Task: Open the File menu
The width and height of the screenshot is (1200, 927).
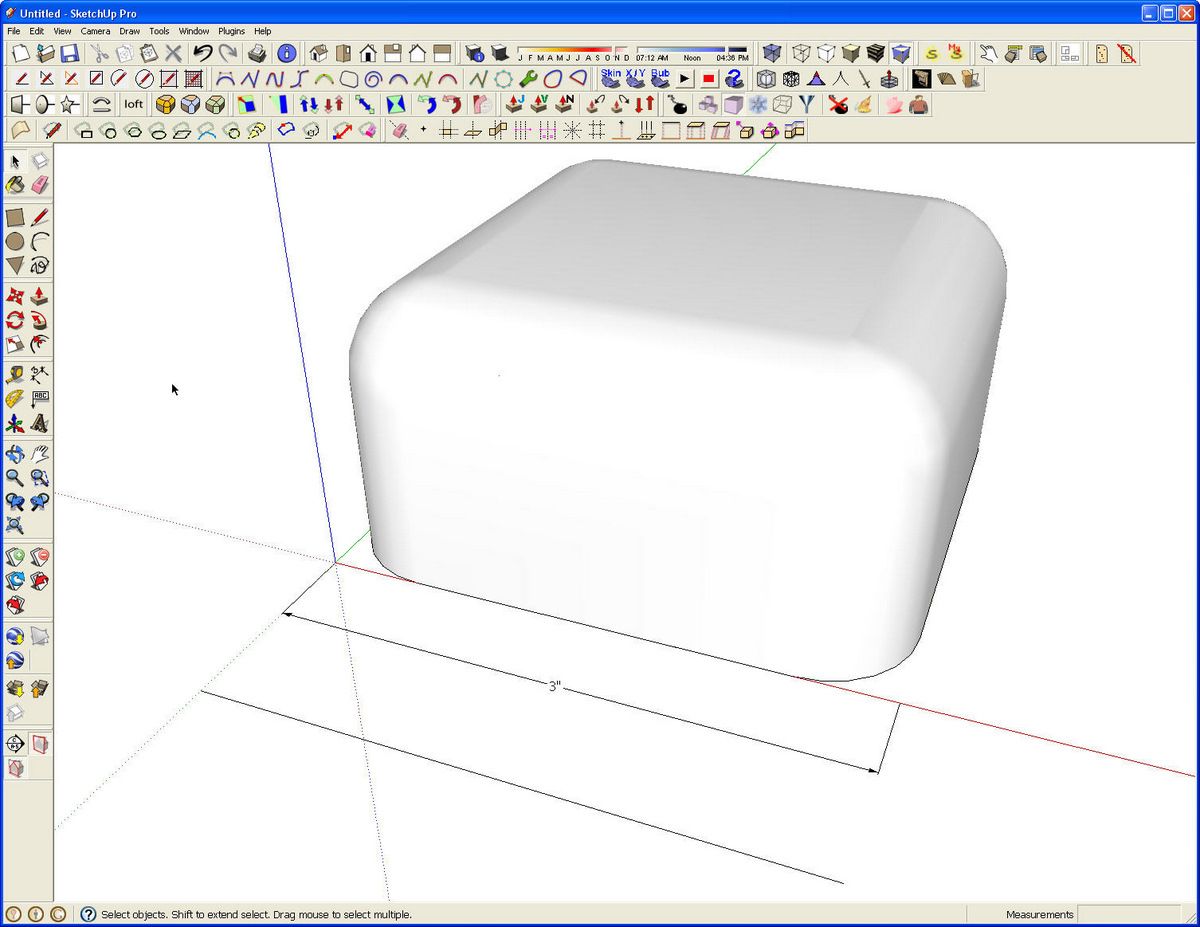Action: tap(13, 31)
